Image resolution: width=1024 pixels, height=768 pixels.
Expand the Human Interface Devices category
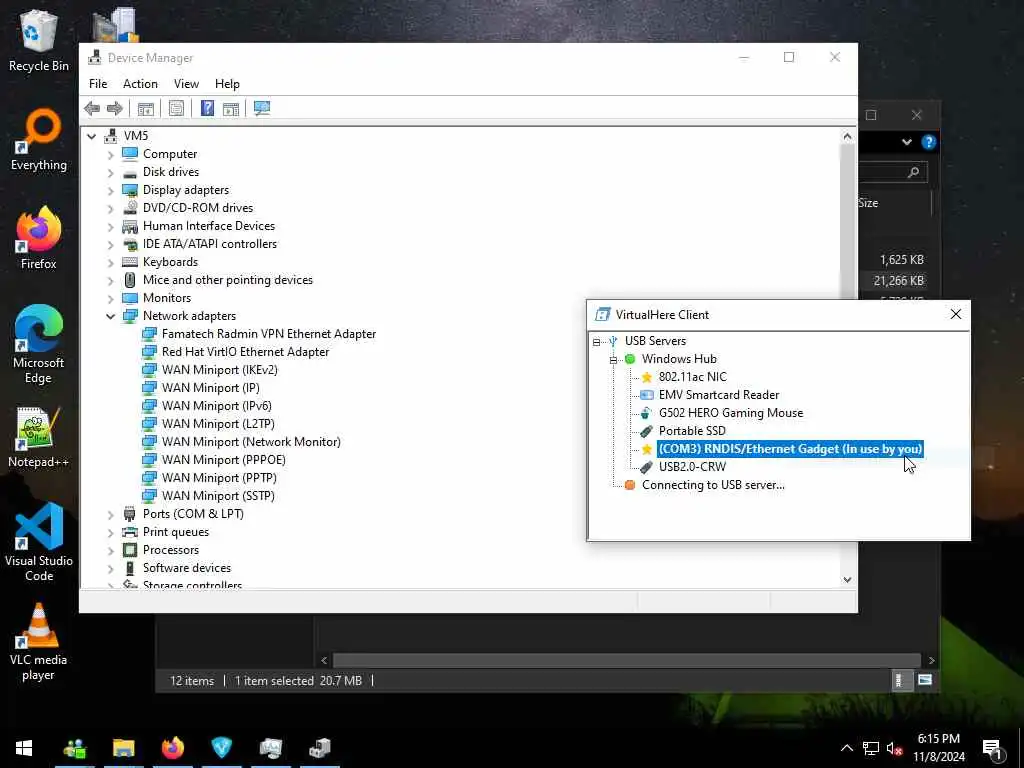coord(110,227)
